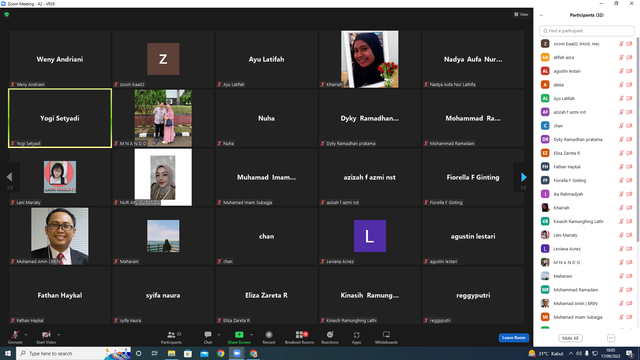Viewport: 640px width, 360px height.
Task: Toggle video icon for chan in list
Action: (629, 126)
